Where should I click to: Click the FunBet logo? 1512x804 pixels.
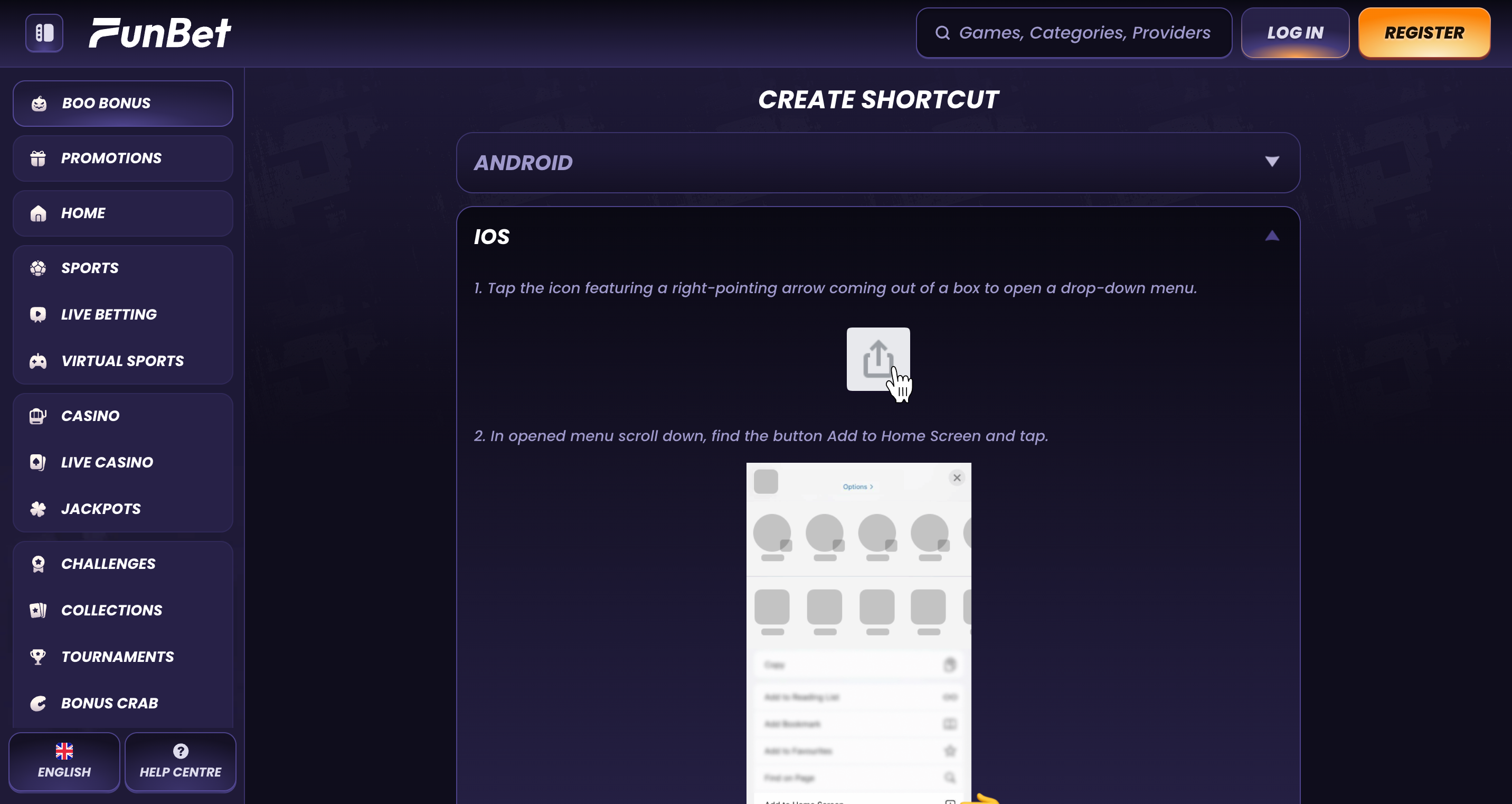coord(159,33)
